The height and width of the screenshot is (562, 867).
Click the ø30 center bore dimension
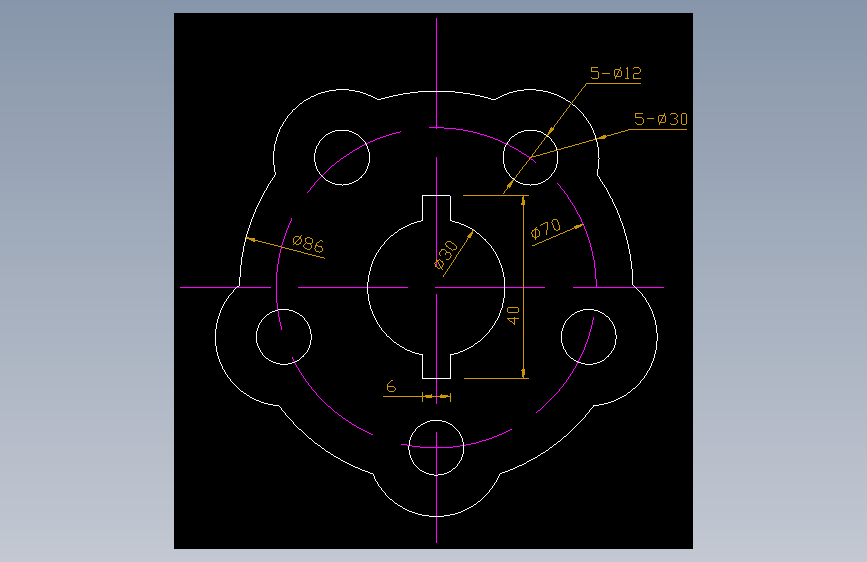pos(446,255)
